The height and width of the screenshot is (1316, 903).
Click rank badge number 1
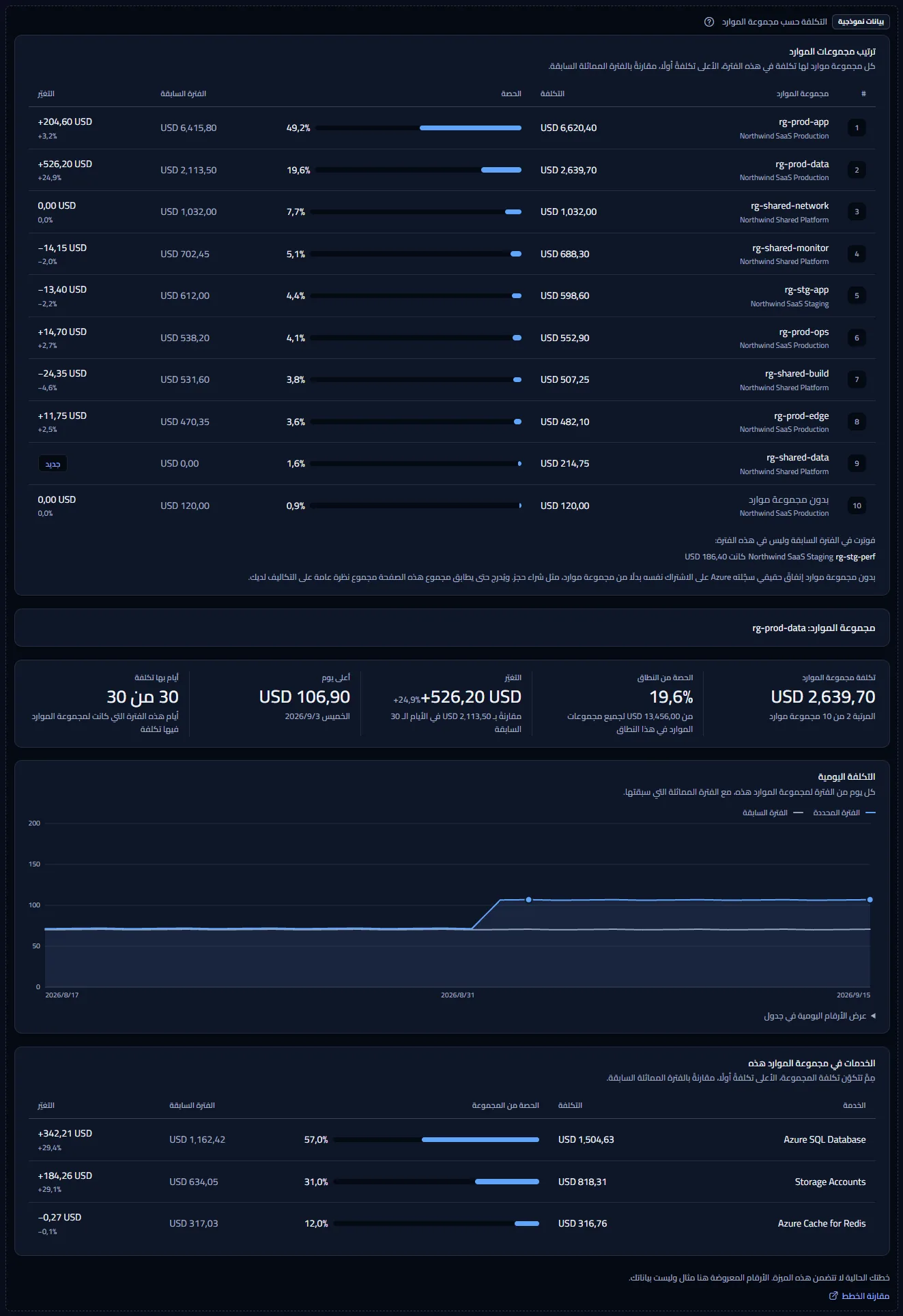(857, 128)
